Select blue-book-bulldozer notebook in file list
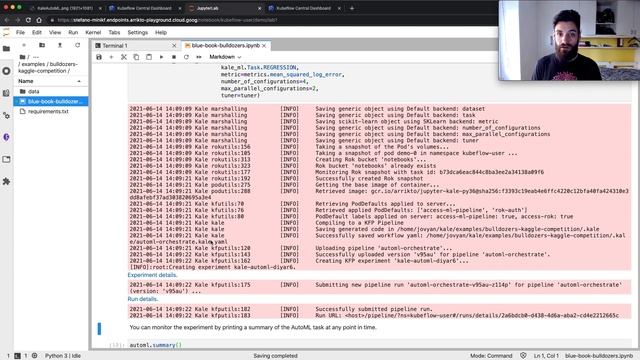Image resolution: width=640 pixels, height=360 pixels. click(51, 101)
